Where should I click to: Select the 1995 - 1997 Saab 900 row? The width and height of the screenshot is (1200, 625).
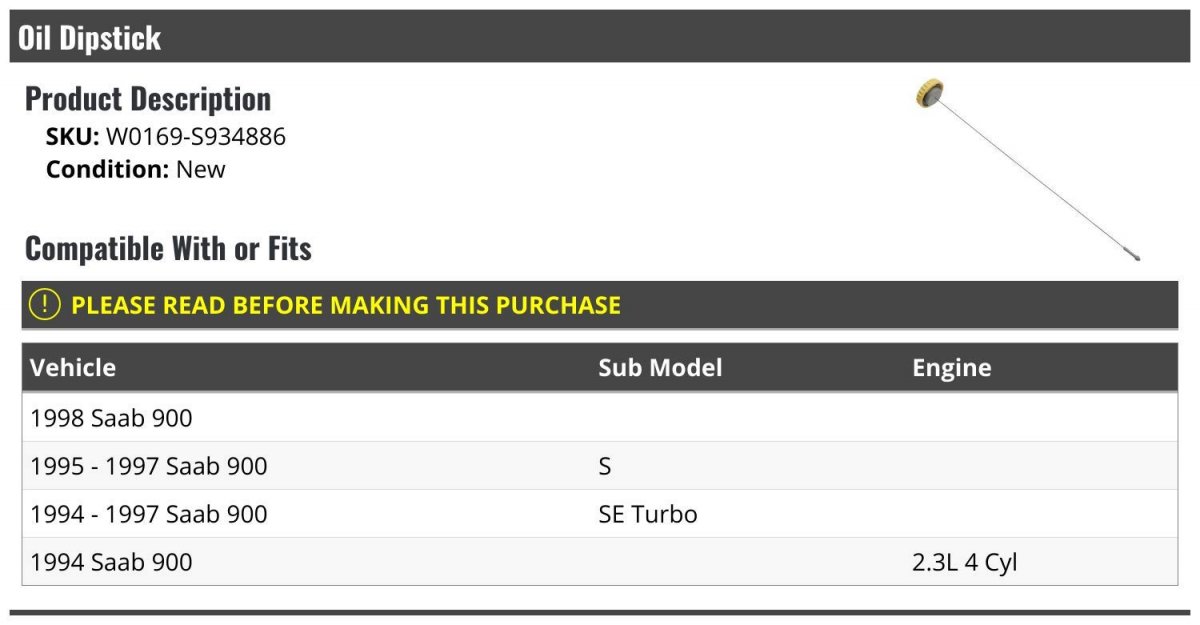pyautogui.click(x=600, y=466)
